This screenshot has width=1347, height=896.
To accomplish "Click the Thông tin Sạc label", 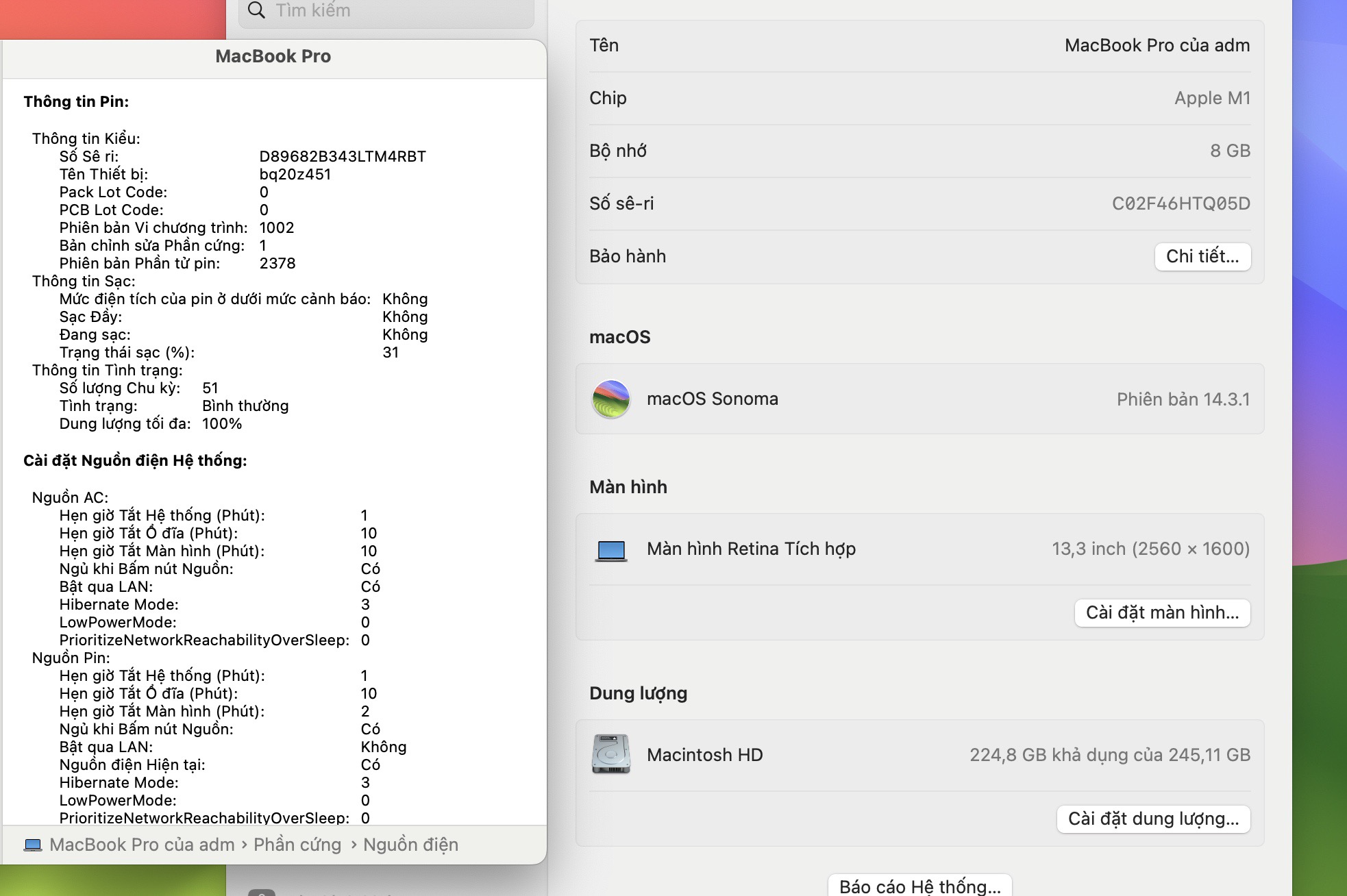I will pyautogui.click(x=84, y=281).
